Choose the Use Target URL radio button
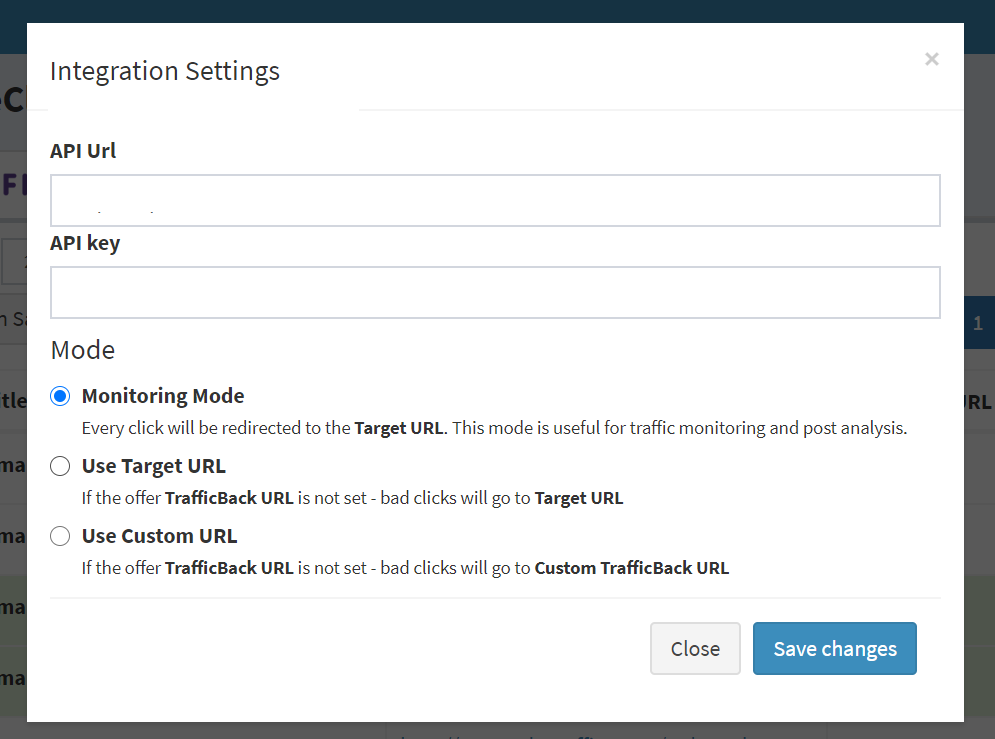Viewport: 995px width, 739px height. pyautogui.click(x=61, y=466)
